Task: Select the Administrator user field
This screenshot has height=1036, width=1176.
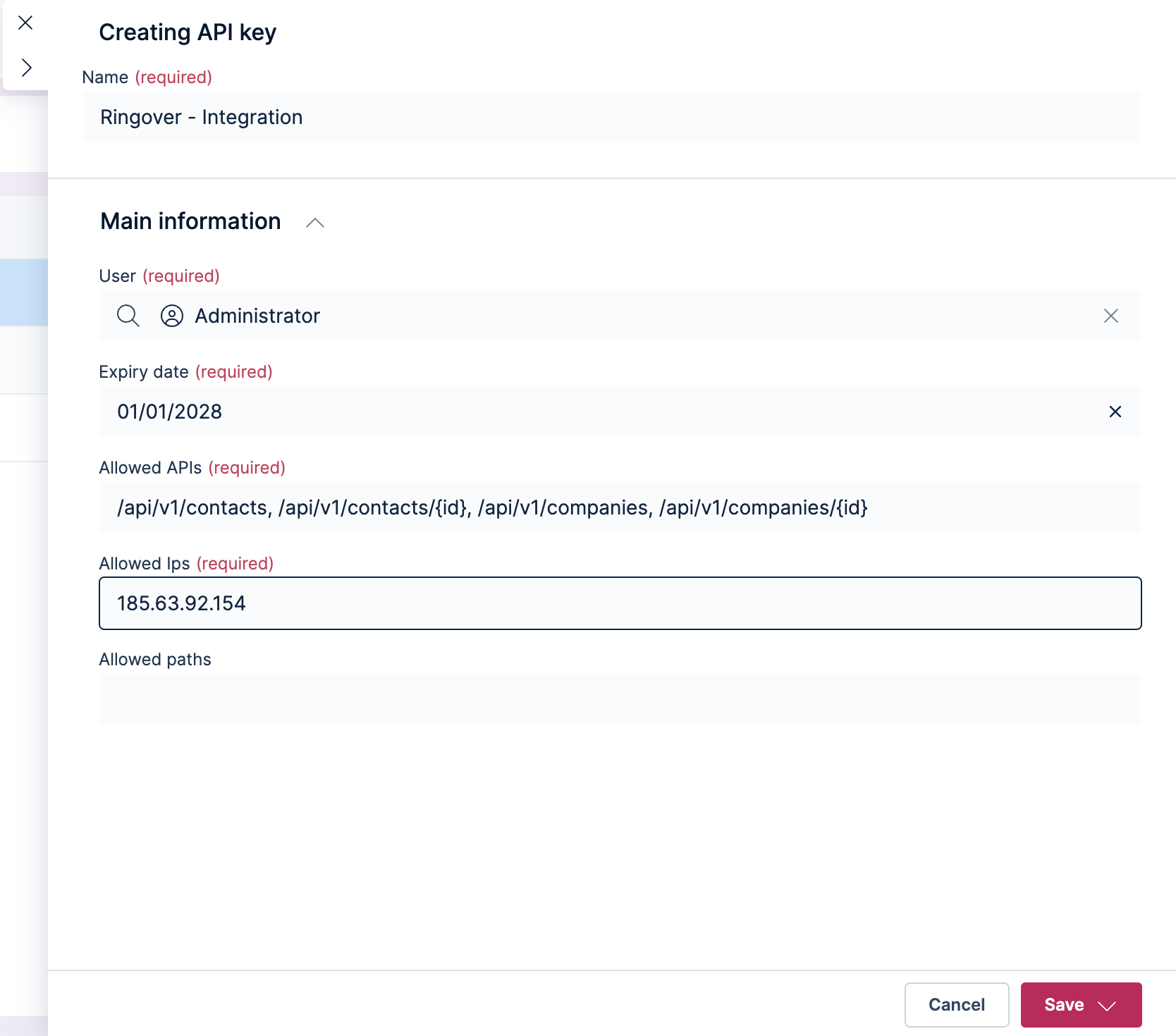Action: tap(620, 316)
